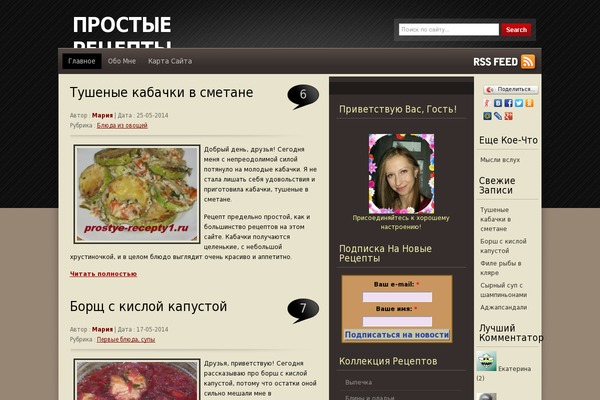This screenshot has height=400, width=600.
Task: Share on Moi Mir dark blue icon
Action: click(487, 116)
